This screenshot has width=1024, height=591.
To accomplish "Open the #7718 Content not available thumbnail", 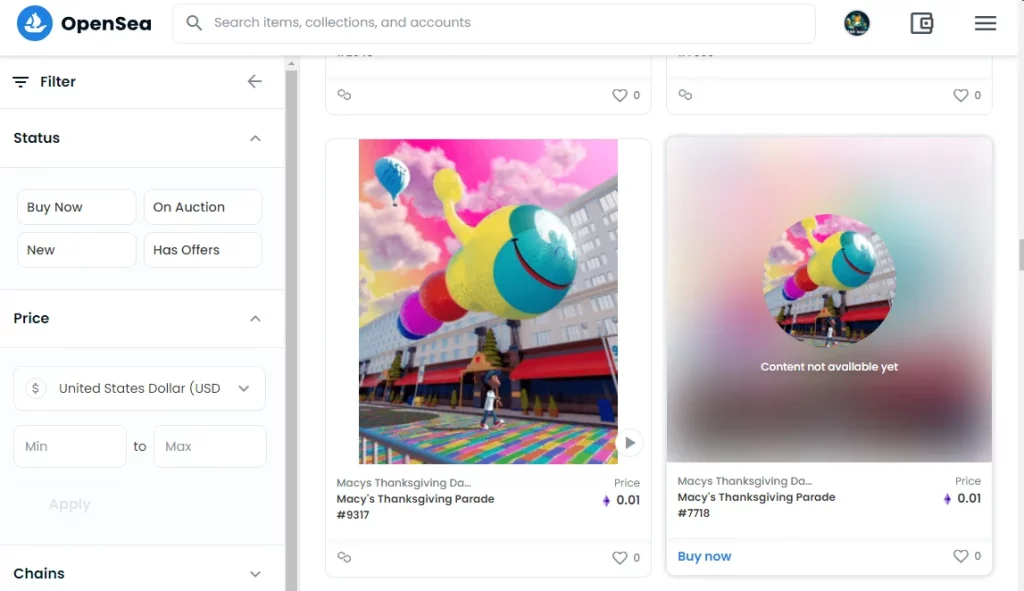I will click(x=829, y=299).
